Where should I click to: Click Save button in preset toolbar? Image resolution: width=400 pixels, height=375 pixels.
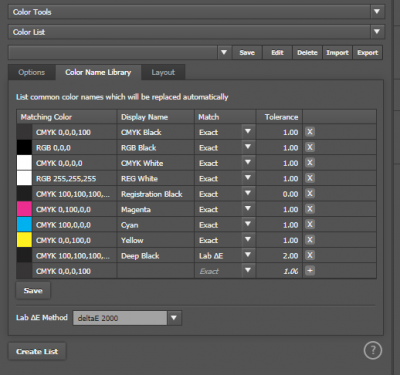click(x=247, y=53)
